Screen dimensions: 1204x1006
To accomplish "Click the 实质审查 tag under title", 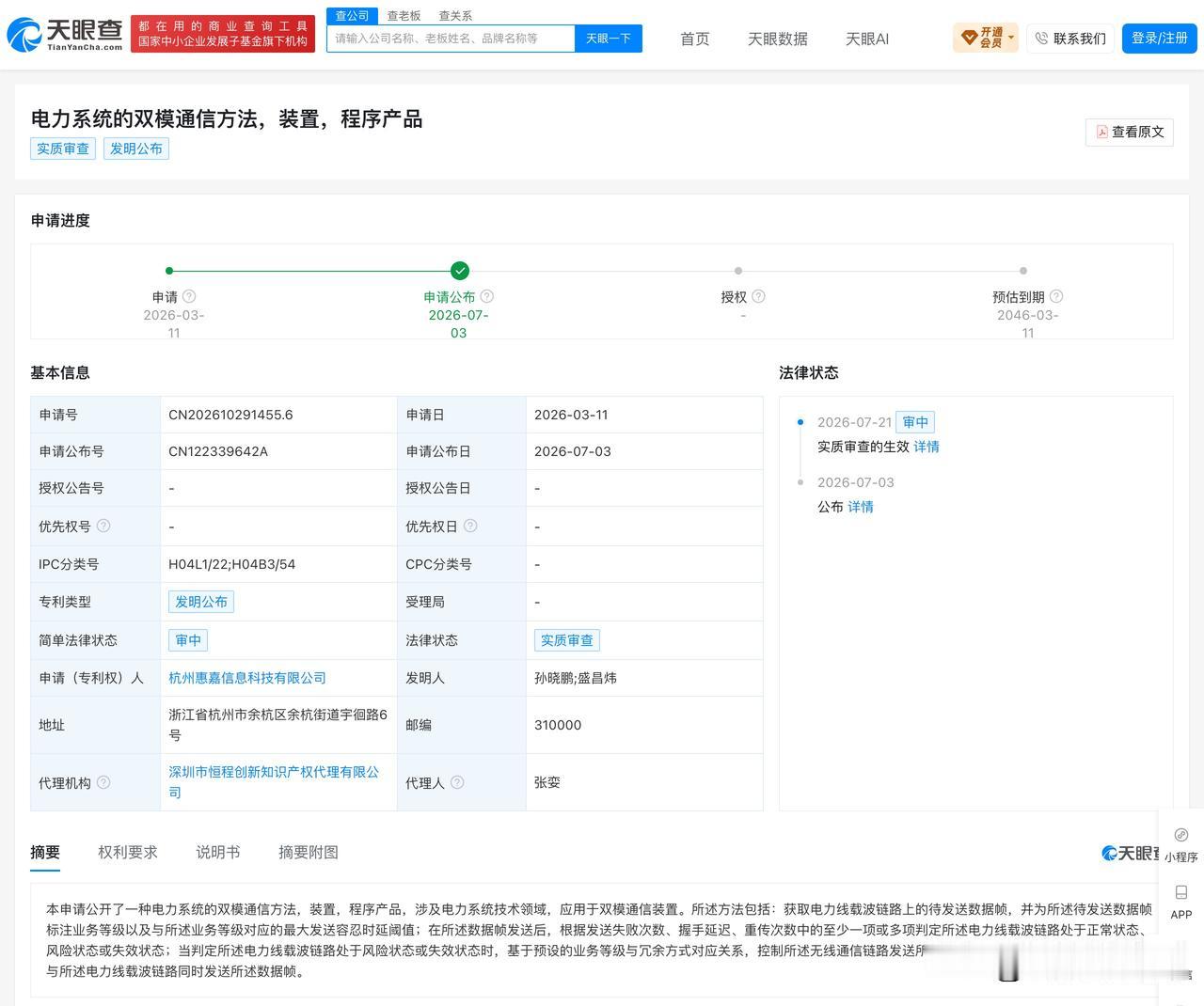I will point(63,149).
